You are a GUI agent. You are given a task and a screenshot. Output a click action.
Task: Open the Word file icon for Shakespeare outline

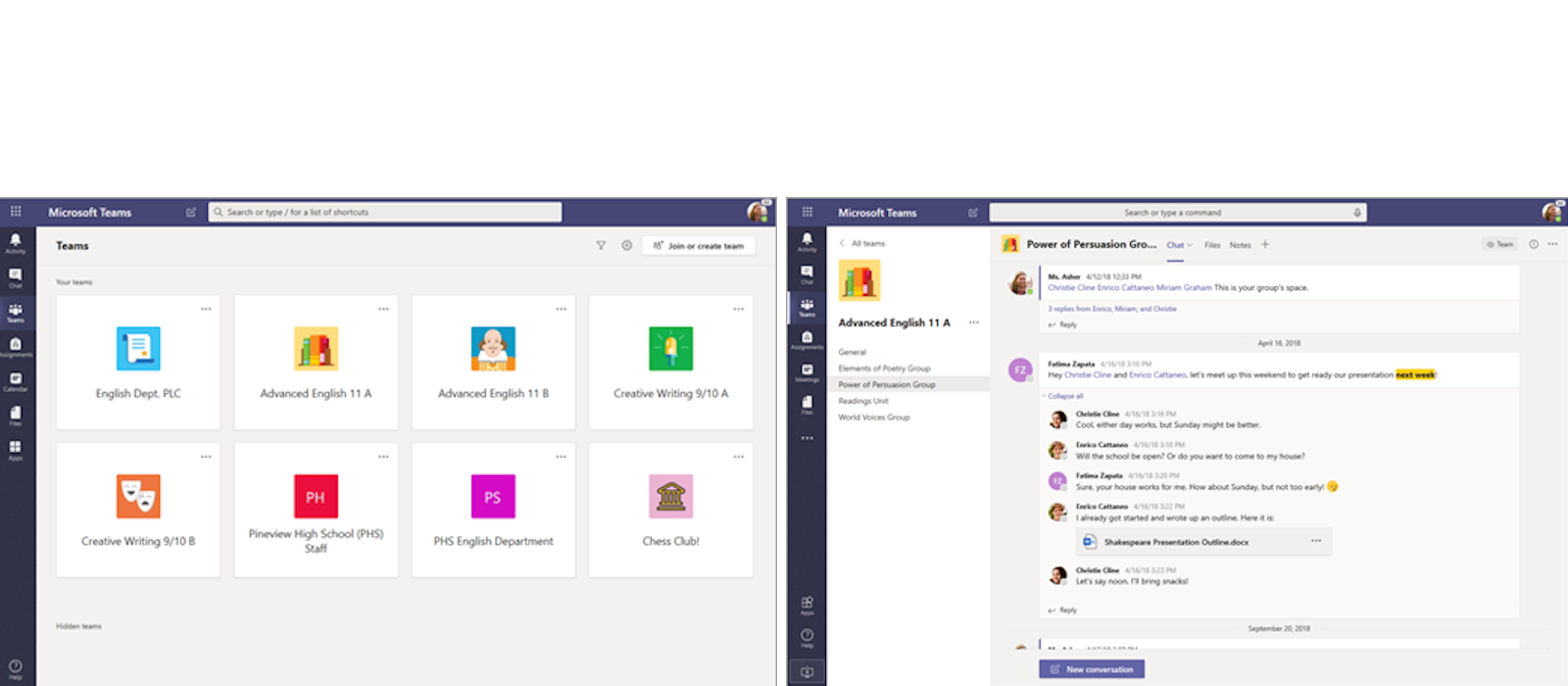pos(1089,541)
